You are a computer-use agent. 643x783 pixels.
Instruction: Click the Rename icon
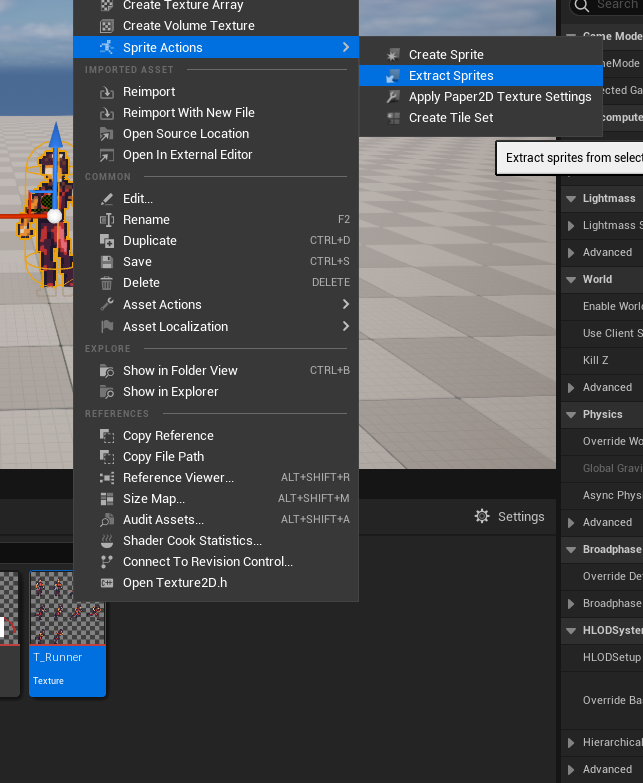(x=107, y=220)
